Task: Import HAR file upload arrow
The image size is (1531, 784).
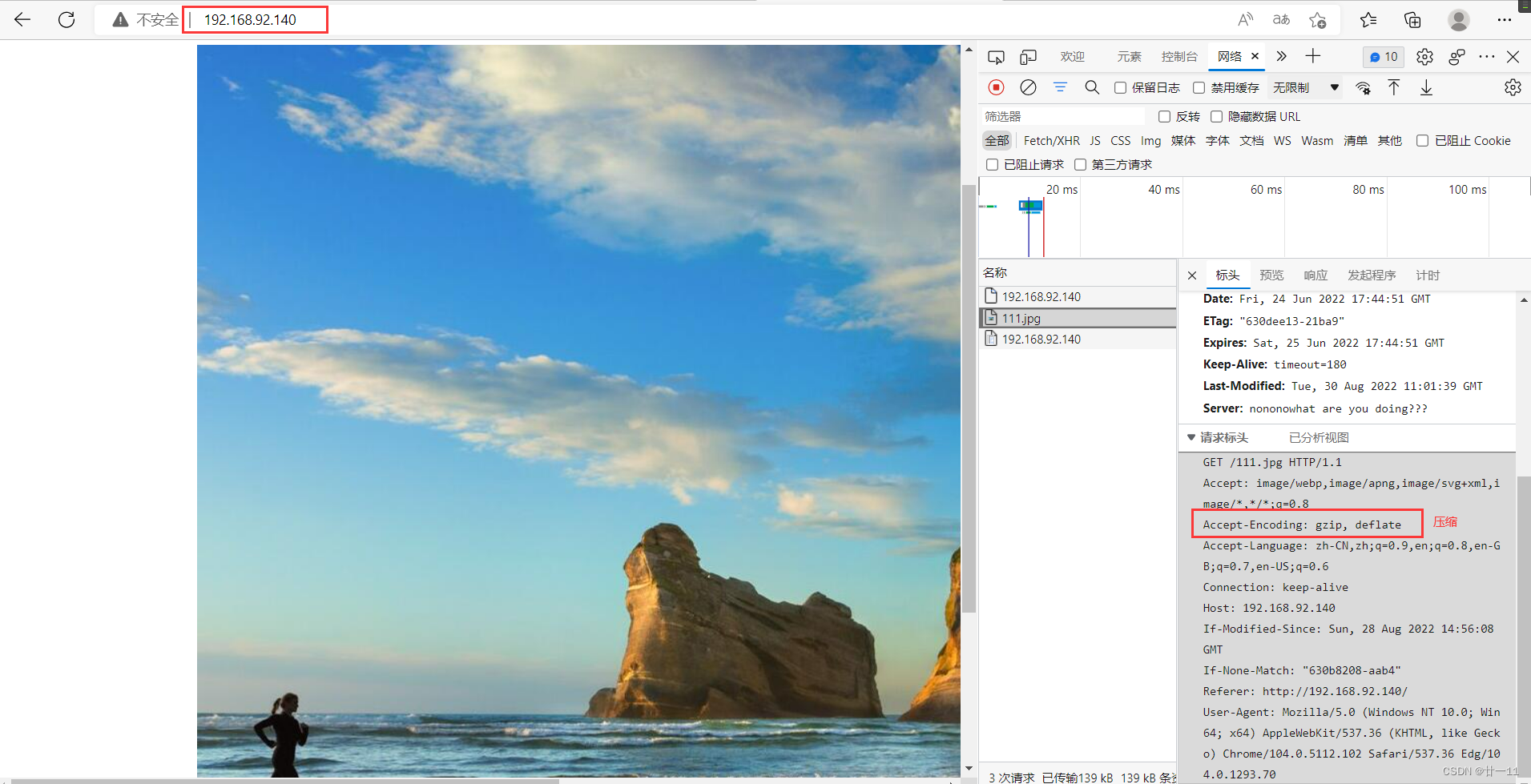Action: point(1394,87)
